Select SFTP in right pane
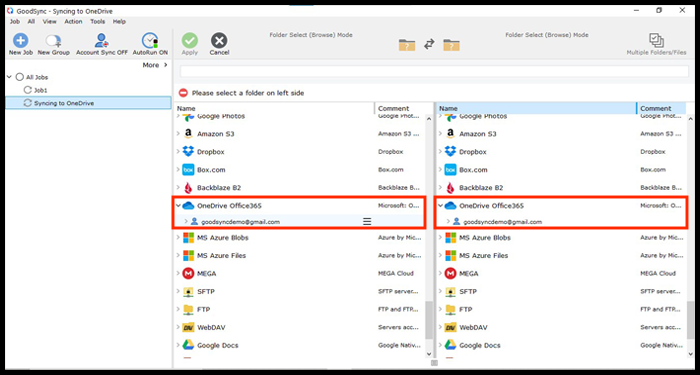 [468, 292]
